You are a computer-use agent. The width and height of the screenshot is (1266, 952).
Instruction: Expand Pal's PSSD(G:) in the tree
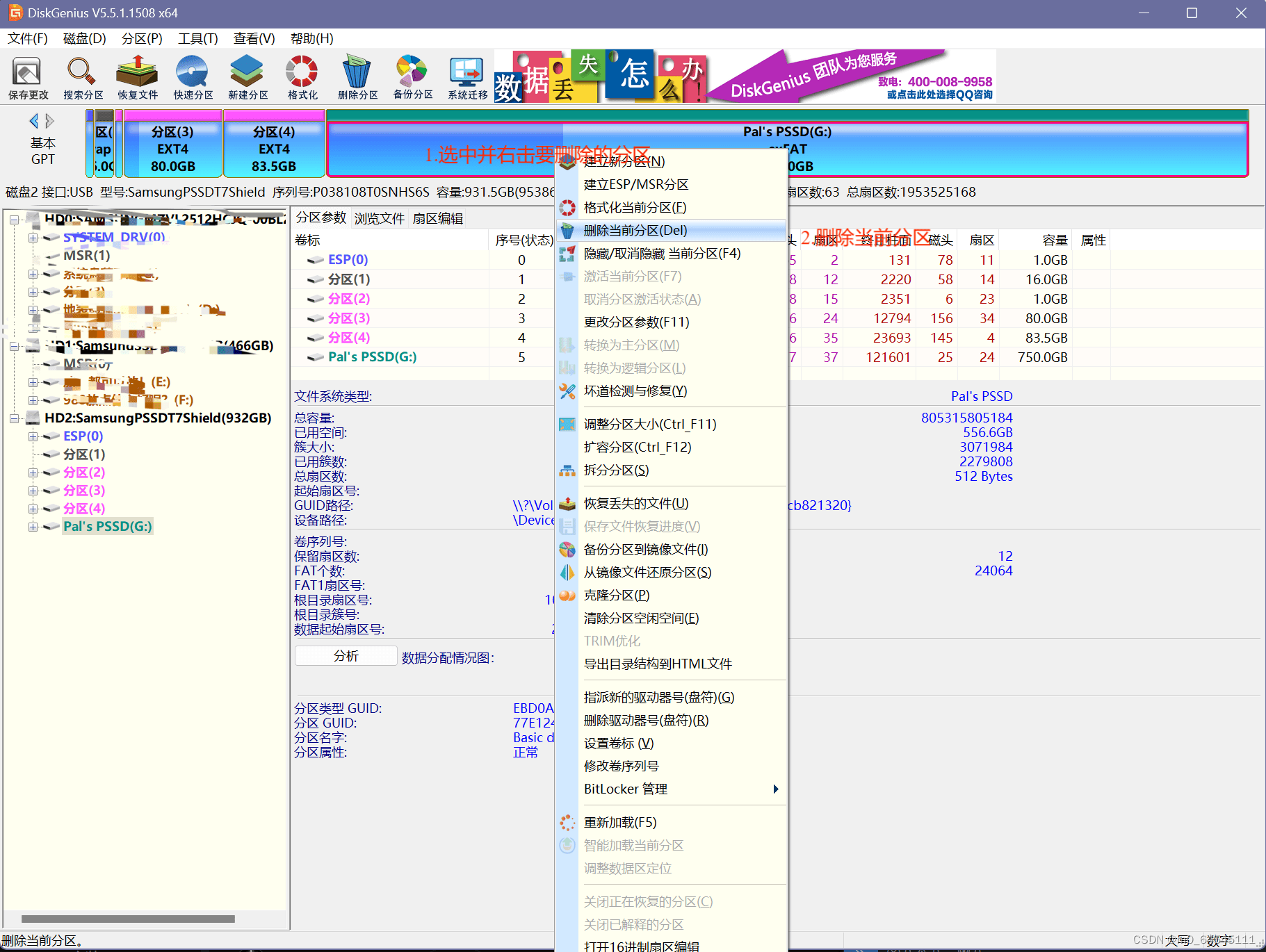tap(33, 527)
